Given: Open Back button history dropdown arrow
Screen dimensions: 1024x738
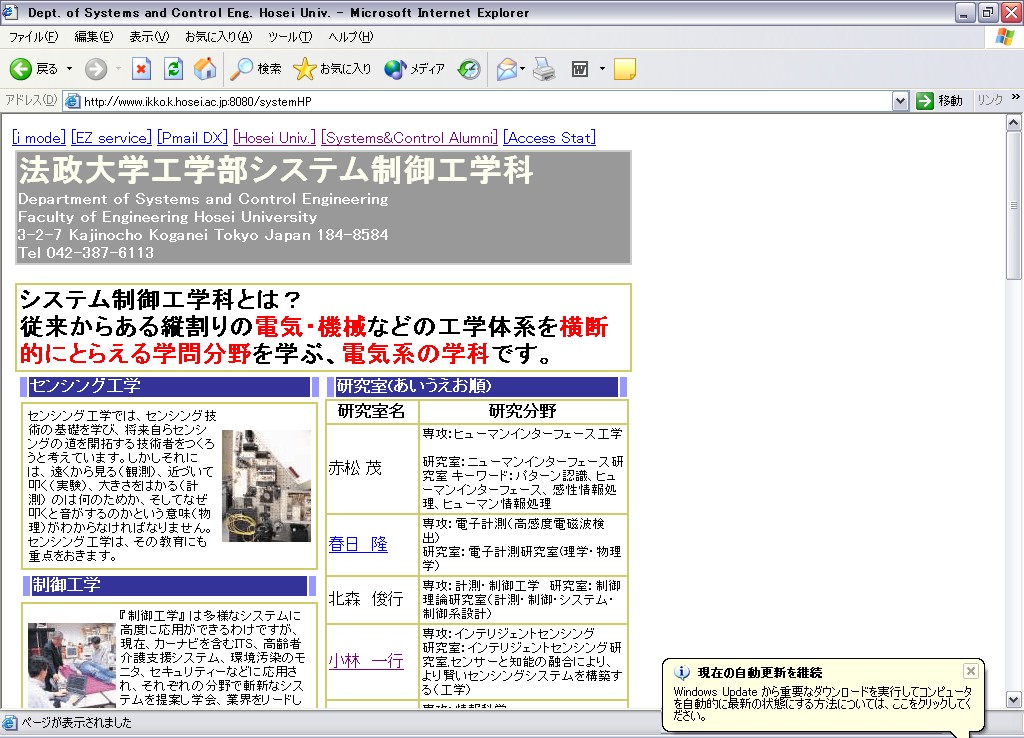Looking at the screenshot, I should [69, 69].
